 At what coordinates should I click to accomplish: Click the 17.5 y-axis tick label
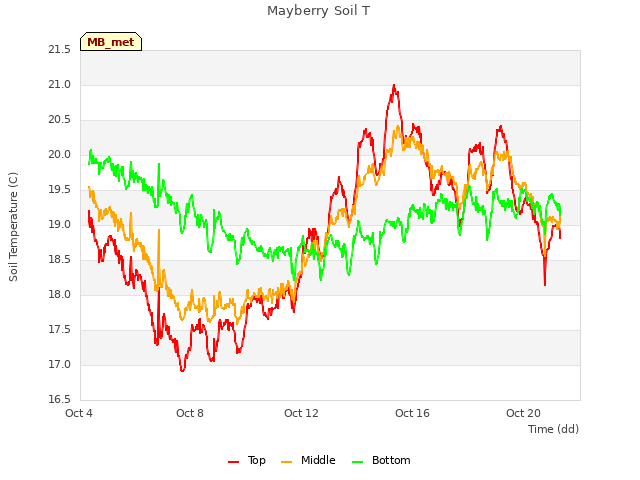pyautogui.click(x=59, y=329)
